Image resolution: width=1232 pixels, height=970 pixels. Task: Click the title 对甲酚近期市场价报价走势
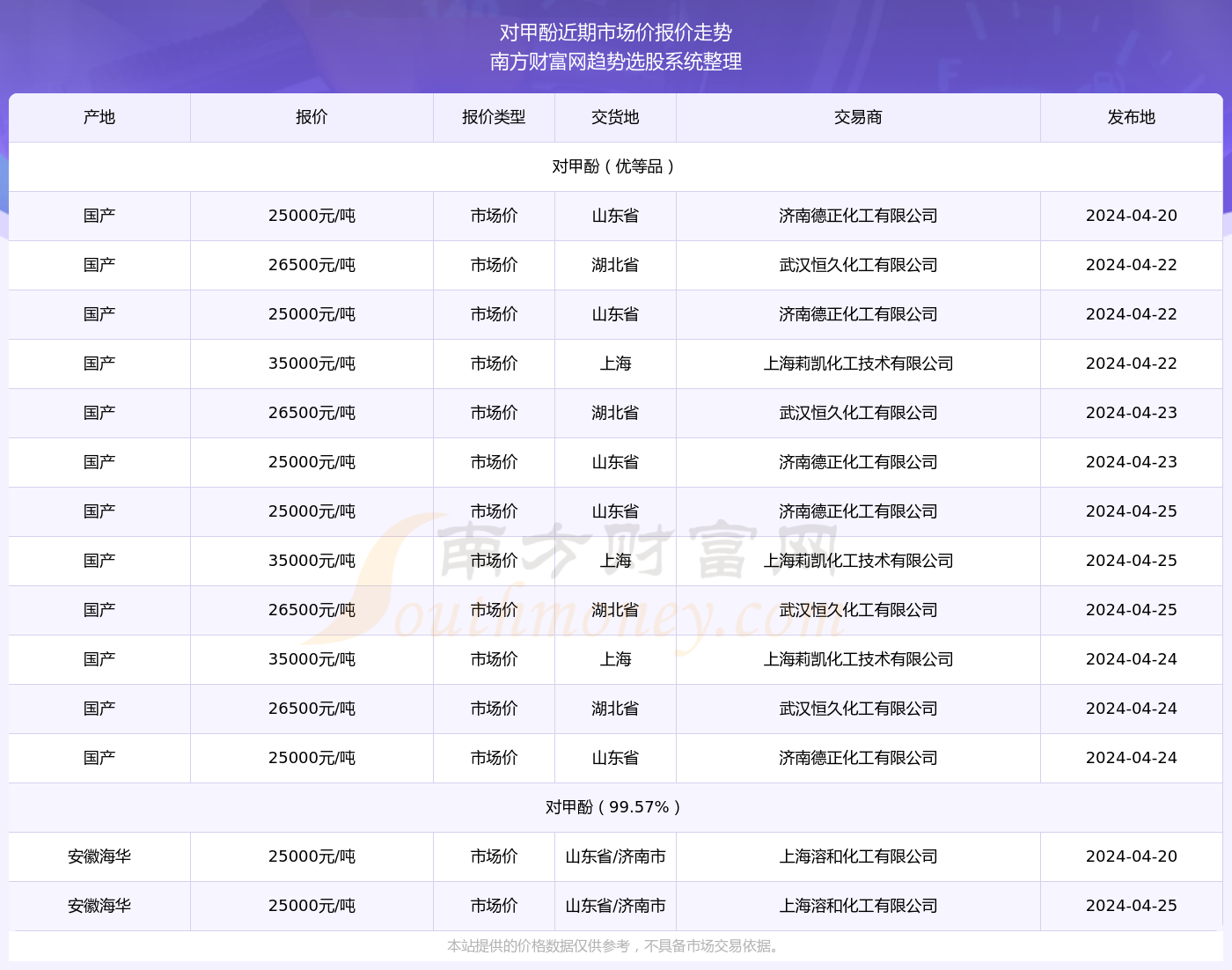615,33
